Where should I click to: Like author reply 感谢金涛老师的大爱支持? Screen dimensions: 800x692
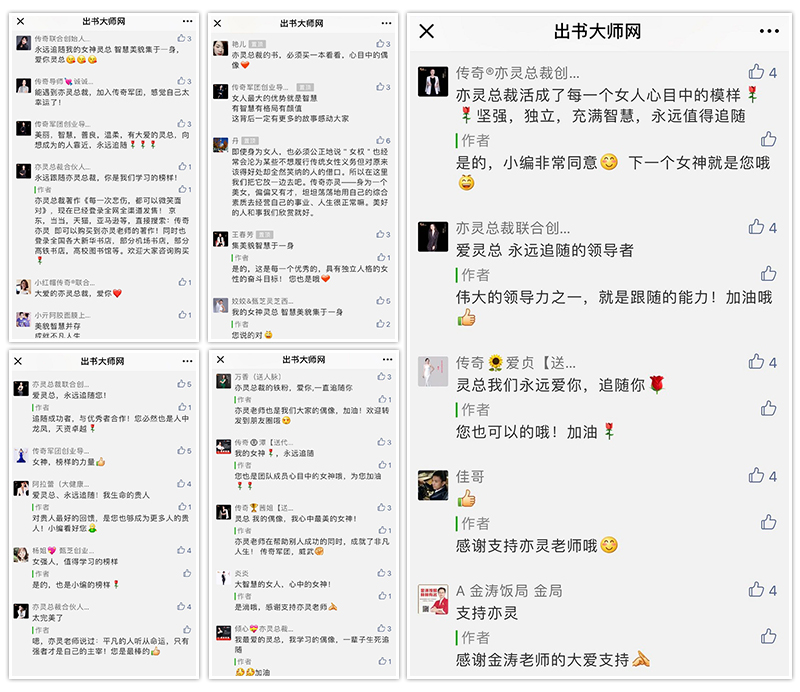768,636
